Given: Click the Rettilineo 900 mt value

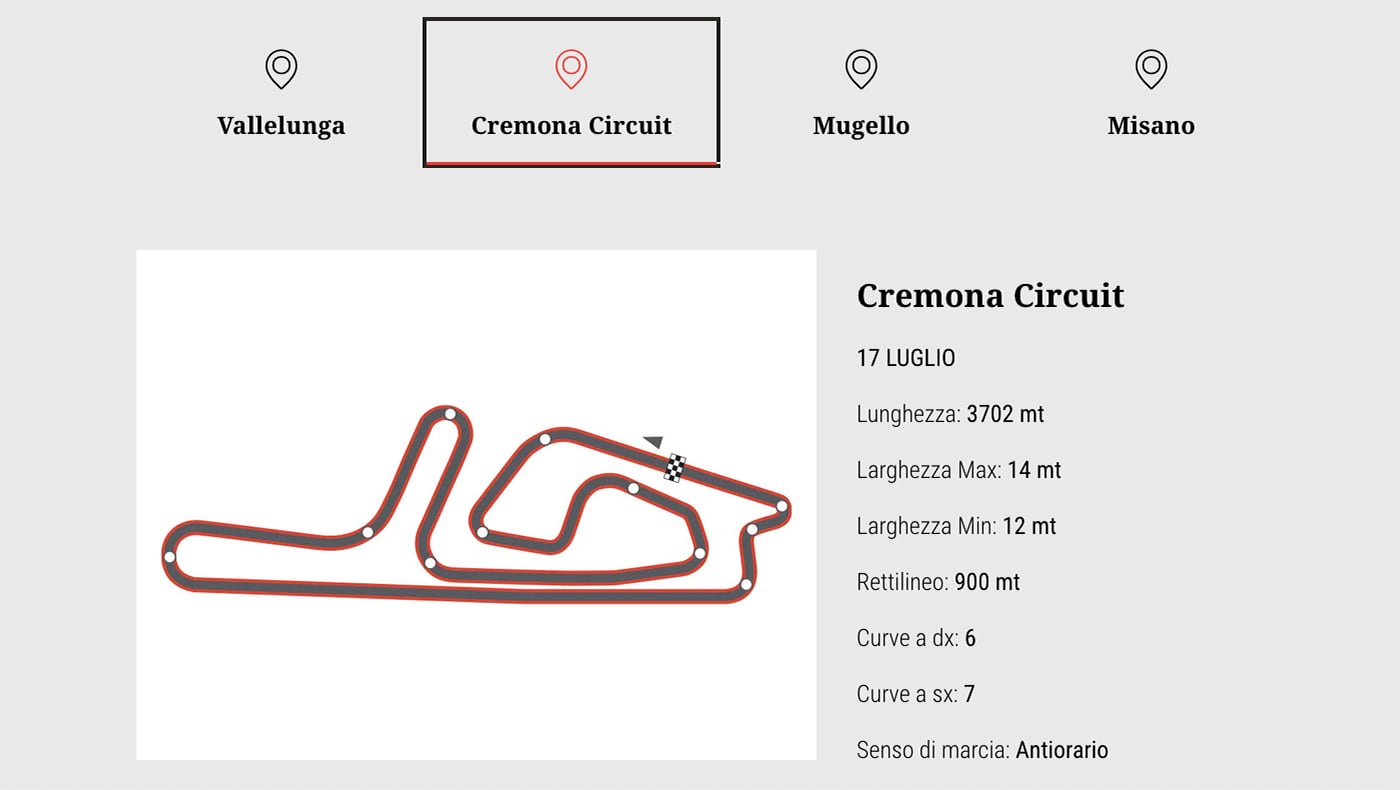Looking at the screenshot, I should click(987, 582).
